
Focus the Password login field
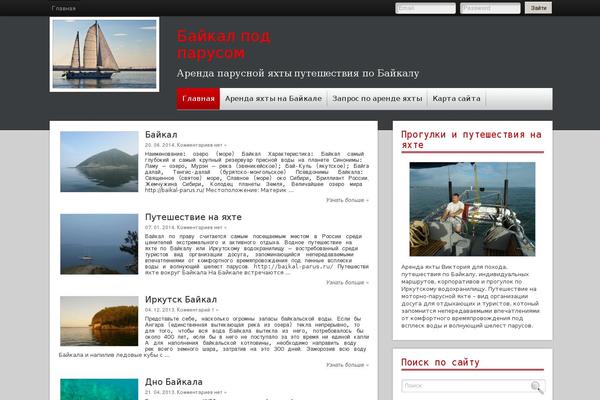[x=490, y=8]
